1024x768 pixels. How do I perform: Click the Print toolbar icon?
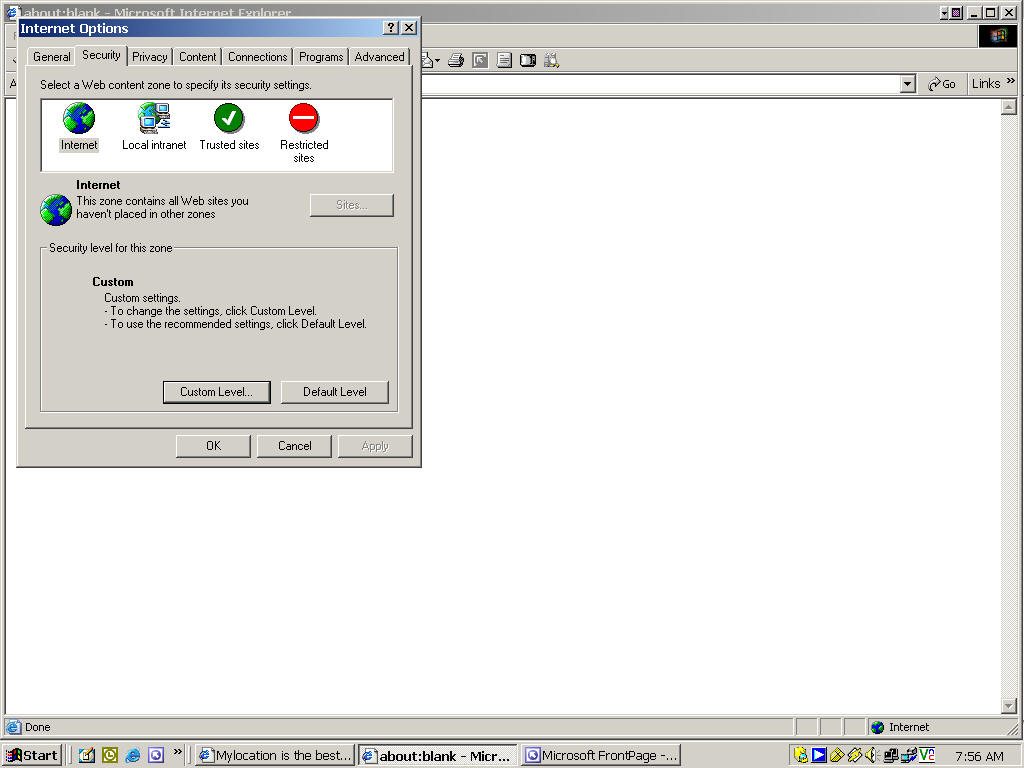(x=456, y=61)
